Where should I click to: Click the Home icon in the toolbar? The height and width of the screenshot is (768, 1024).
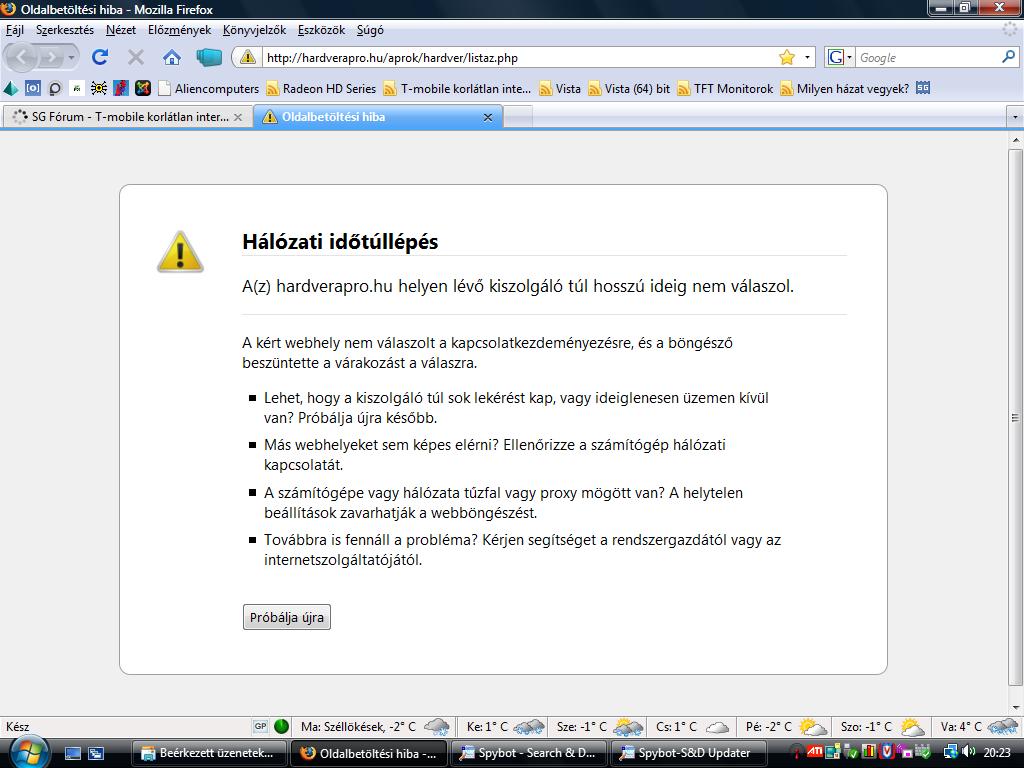(172, 57)
